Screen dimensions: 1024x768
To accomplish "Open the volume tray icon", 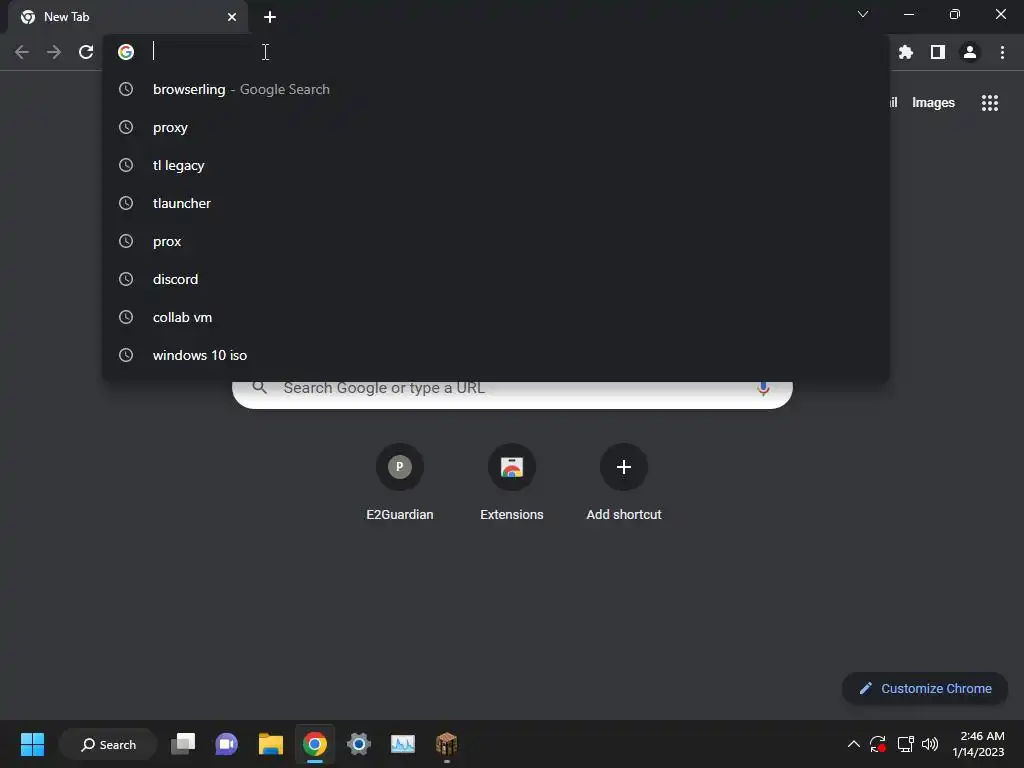I will [930, 744].
